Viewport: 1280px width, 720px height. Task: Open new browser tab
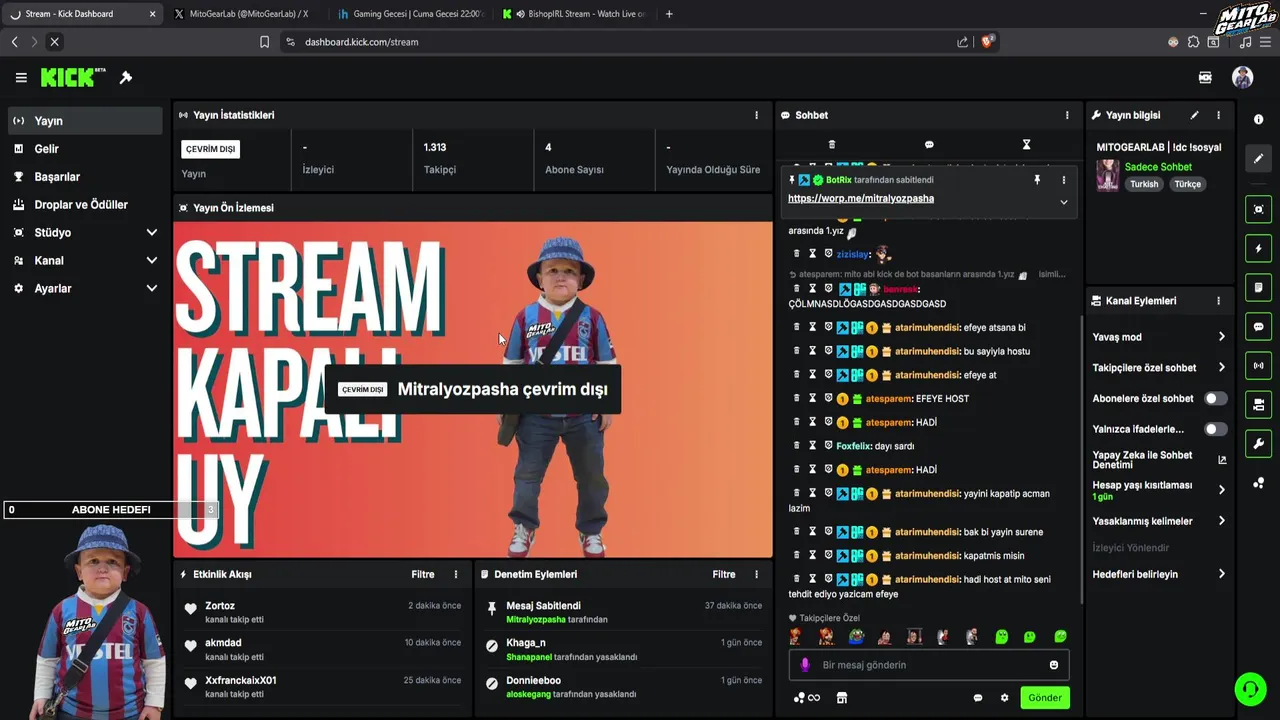coord(669,14)
